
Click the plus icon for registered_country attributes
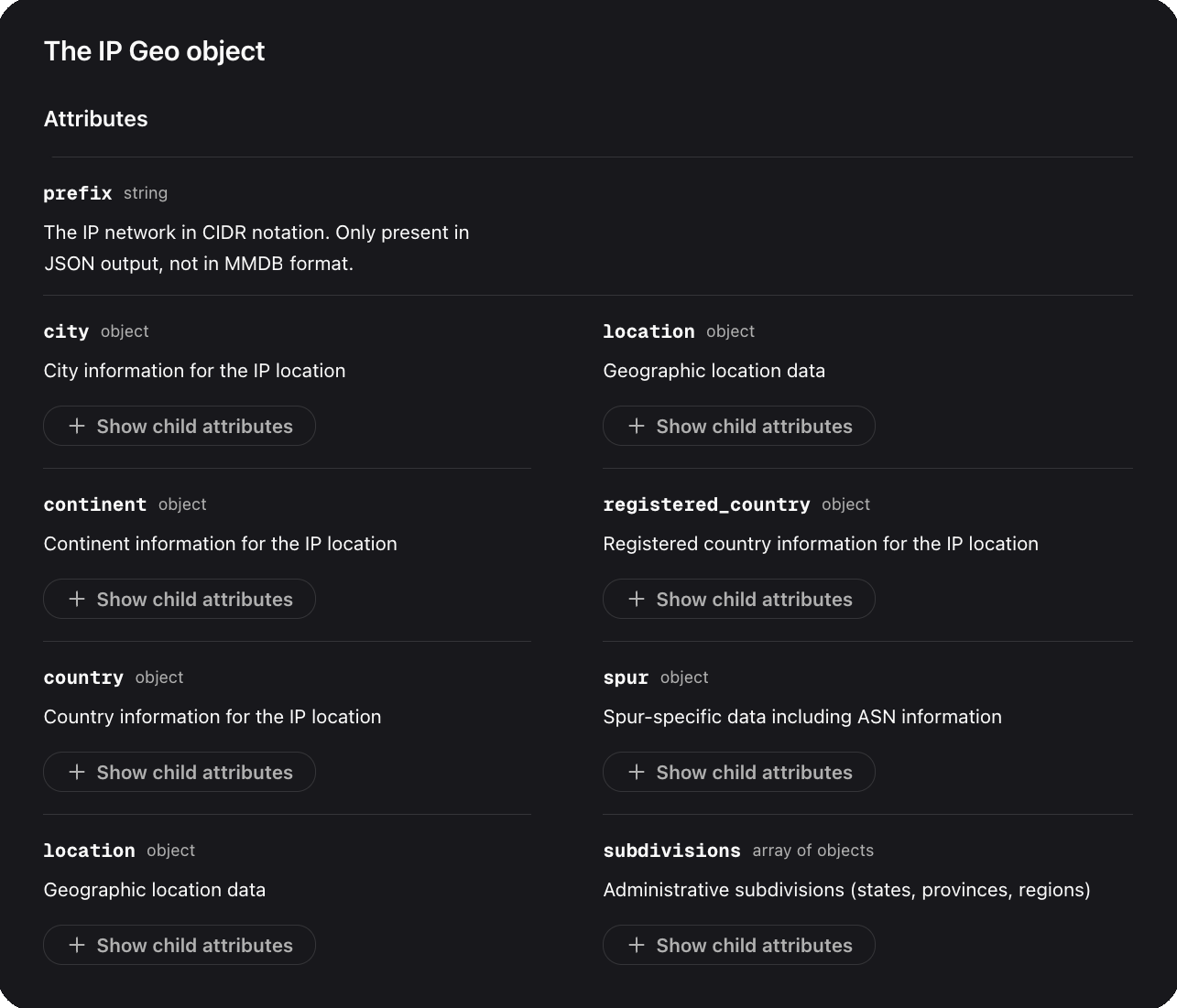pyautogui.click(x=637, y=599)
